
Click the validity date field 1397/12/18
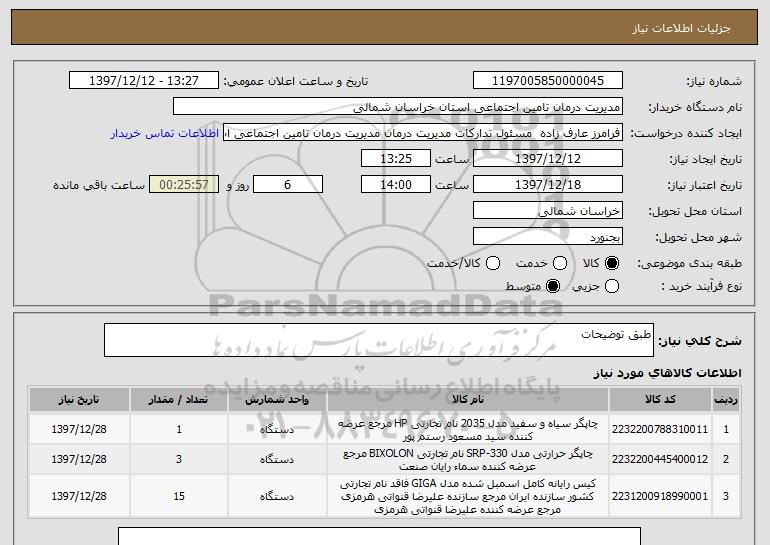pyautogui.click(x=548, y=185)
